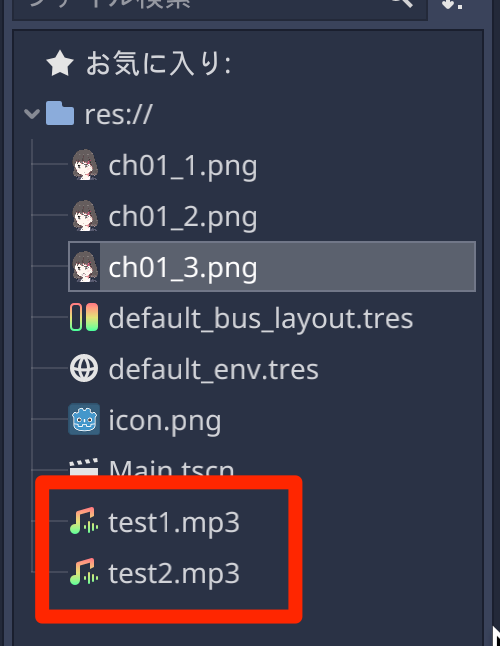Click the ch01_3.png thumbnail icon
This screenshot has width=500, height=646.
(85, 267)
